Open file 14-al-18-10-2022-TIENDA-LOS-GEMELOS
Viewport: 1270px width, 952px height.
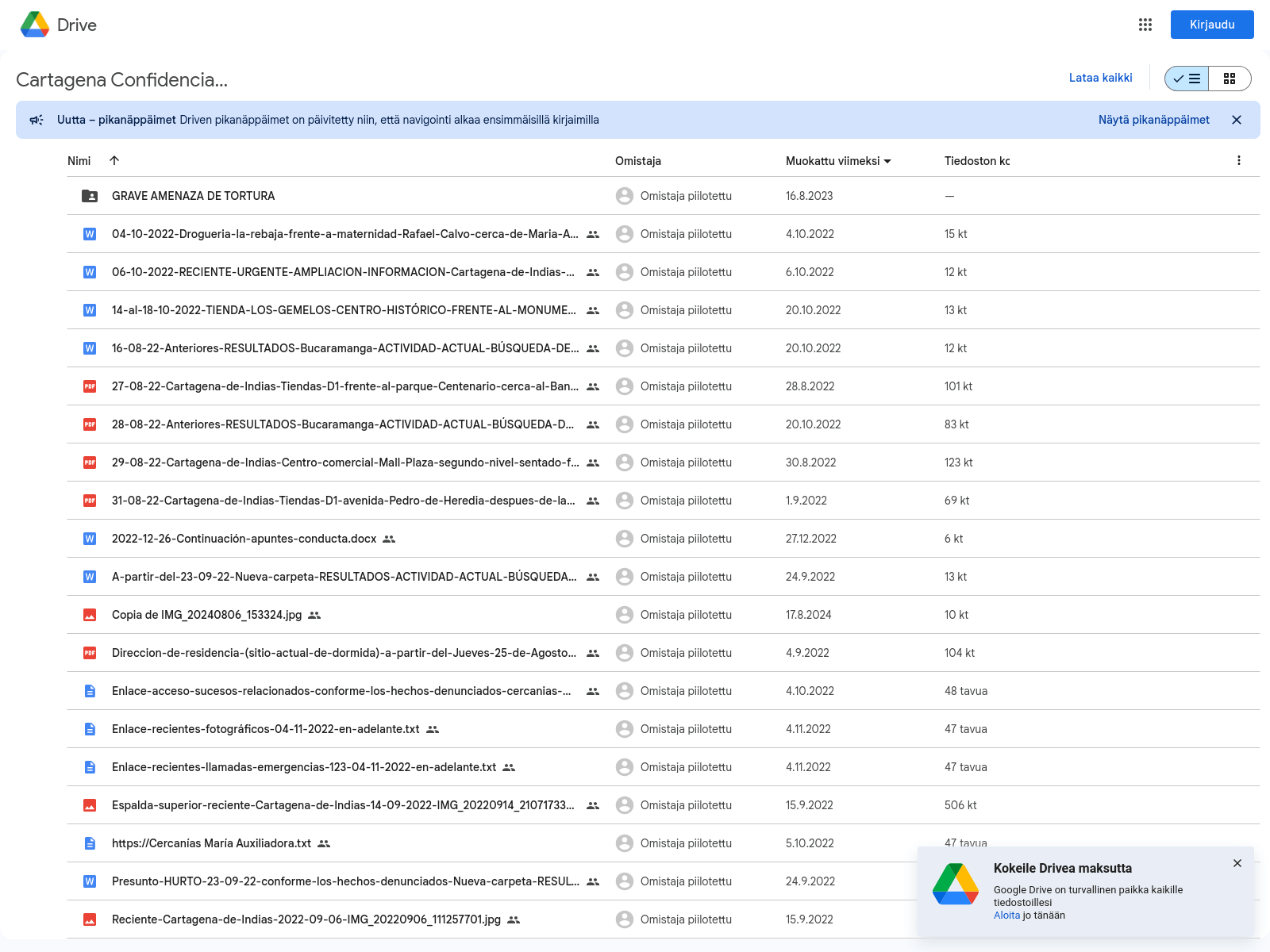(344, 310)
